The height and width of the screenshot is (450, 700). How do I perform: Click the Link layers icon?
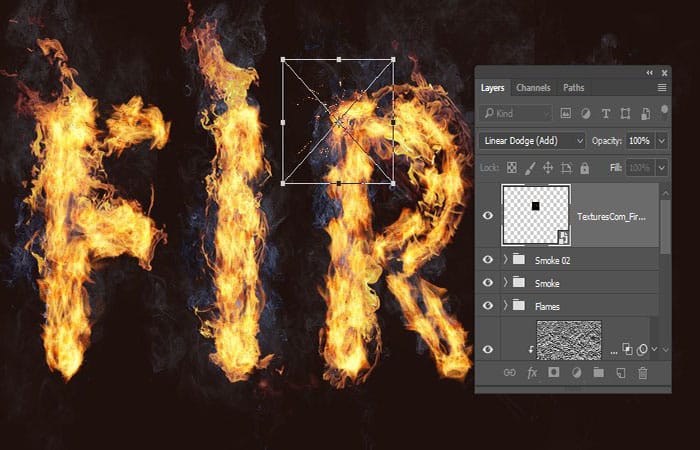tap(509, 373)
